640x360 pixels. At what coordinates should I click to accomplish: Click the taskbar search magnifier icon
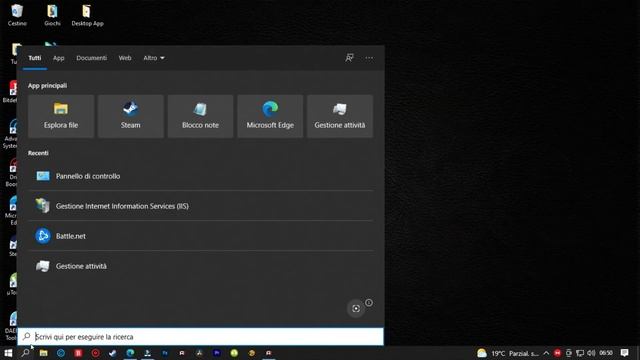pyautogui.click(x=25, y=353)
